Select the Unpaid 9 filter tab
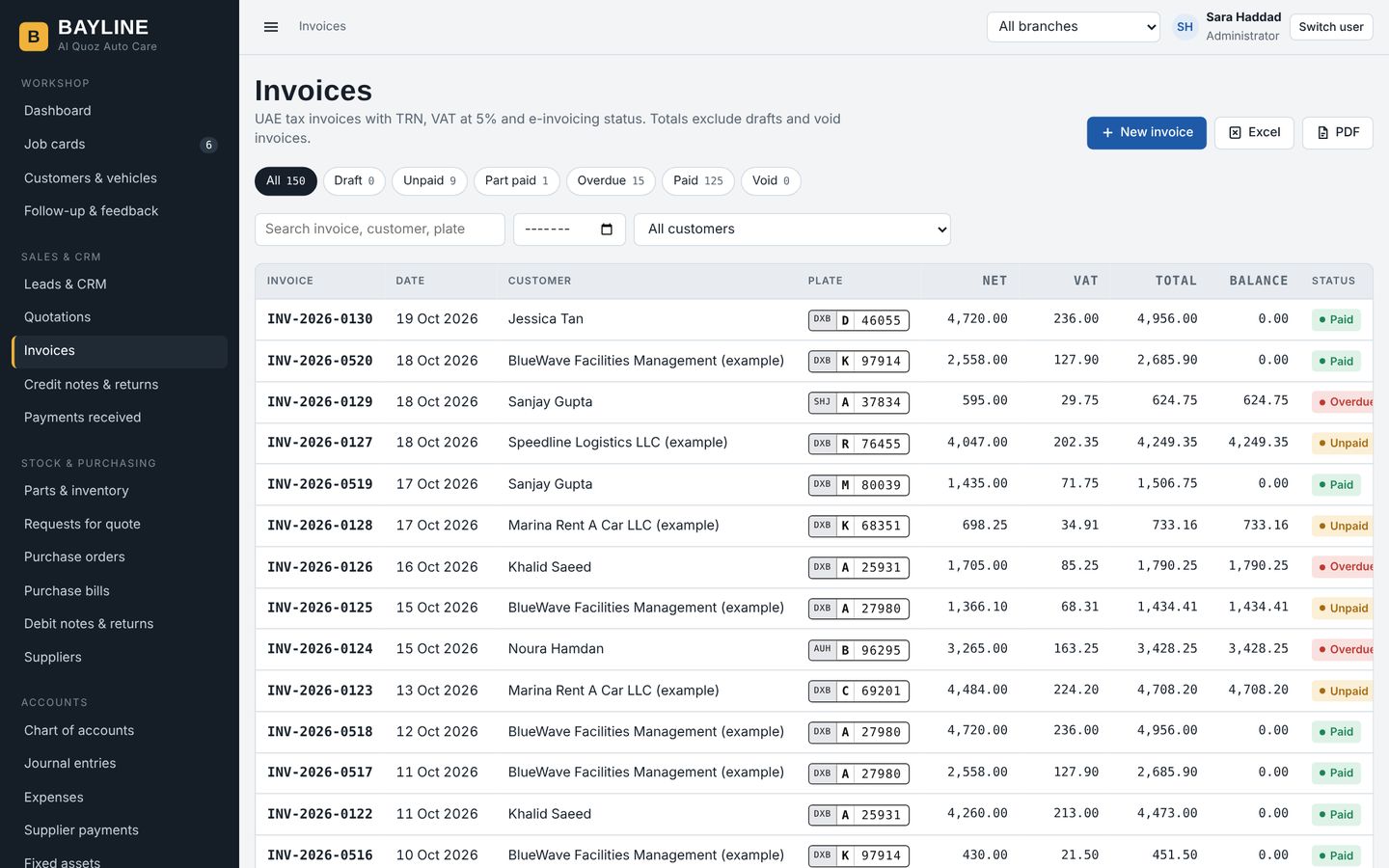The image size is (1389, 868). click(x=429, y=181)
